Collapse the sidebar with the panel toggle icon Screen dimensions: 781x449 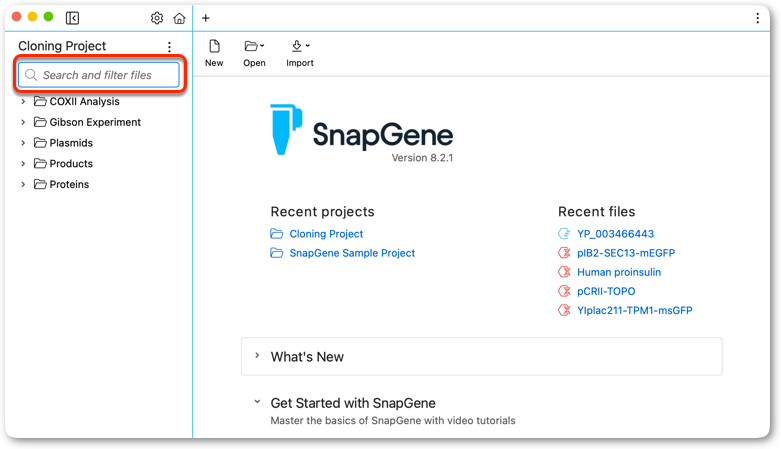click(x=72, y=18)
